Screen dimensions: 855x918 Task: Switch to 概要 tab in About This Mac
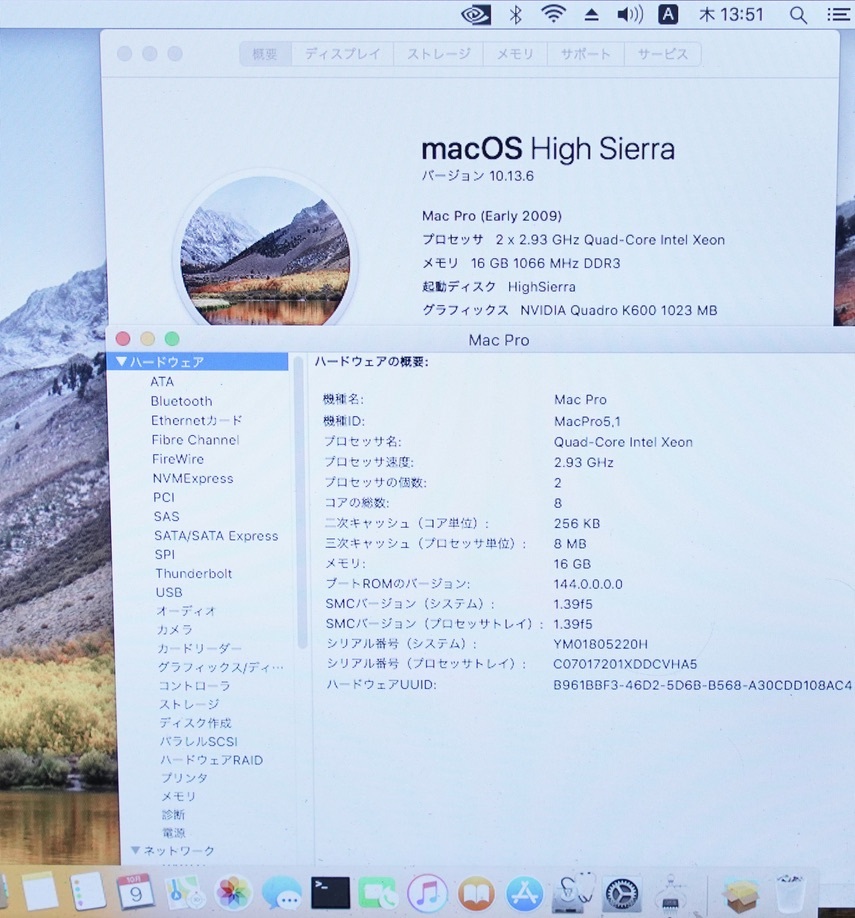(x=265, y=54)
